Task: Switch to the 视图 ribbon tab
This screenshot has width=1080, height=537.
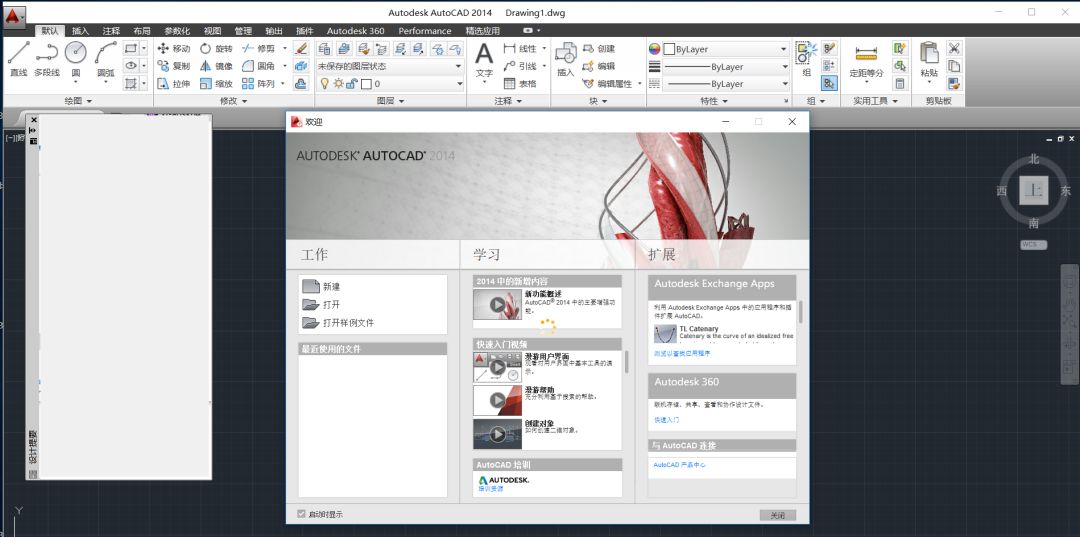Action: 212,31
